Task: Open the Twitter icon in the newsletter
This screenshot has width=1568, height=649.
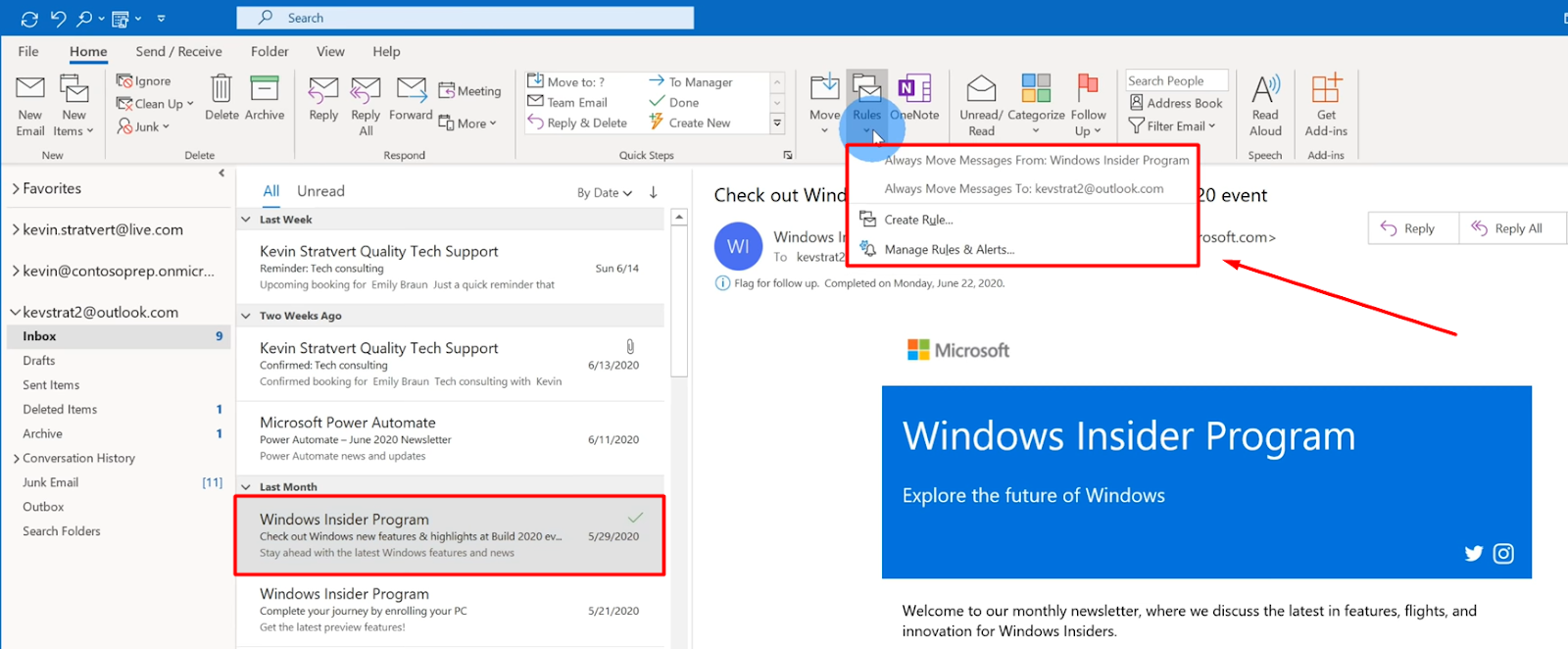Action: tap(1473, 554)
